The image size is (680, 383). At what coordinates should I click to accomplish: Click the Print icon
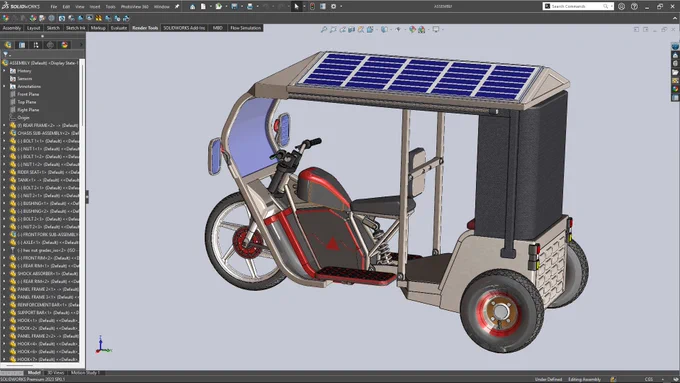(250, 7)
